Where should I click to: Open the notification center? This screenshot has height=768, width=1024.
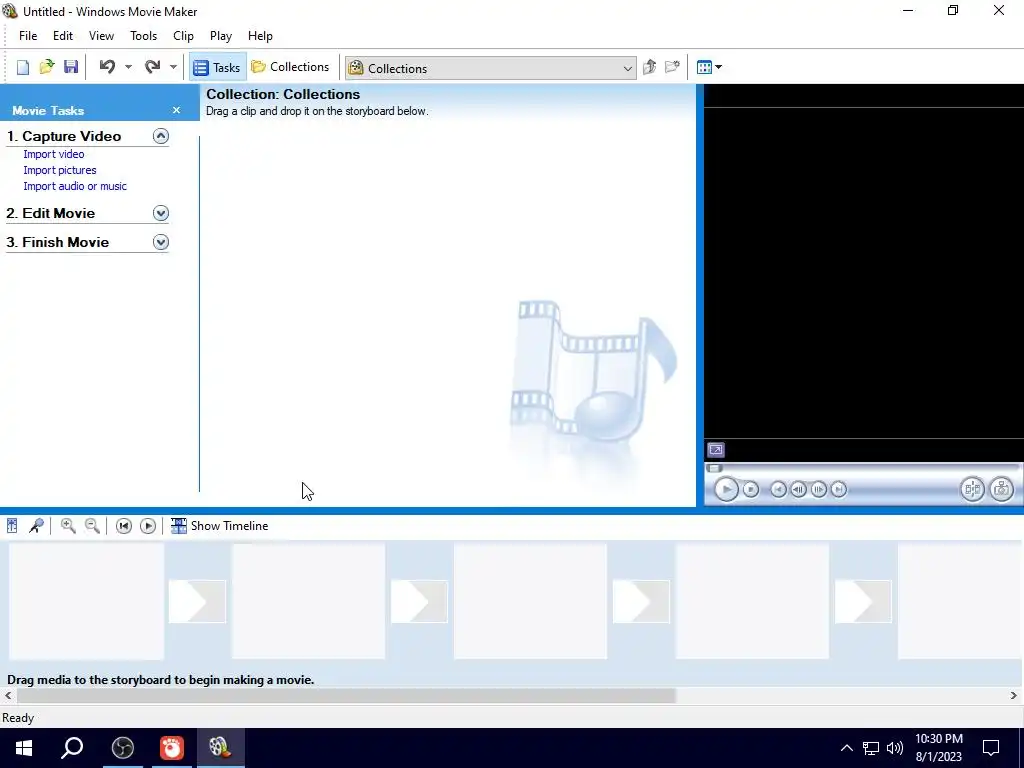coord(991,748)
